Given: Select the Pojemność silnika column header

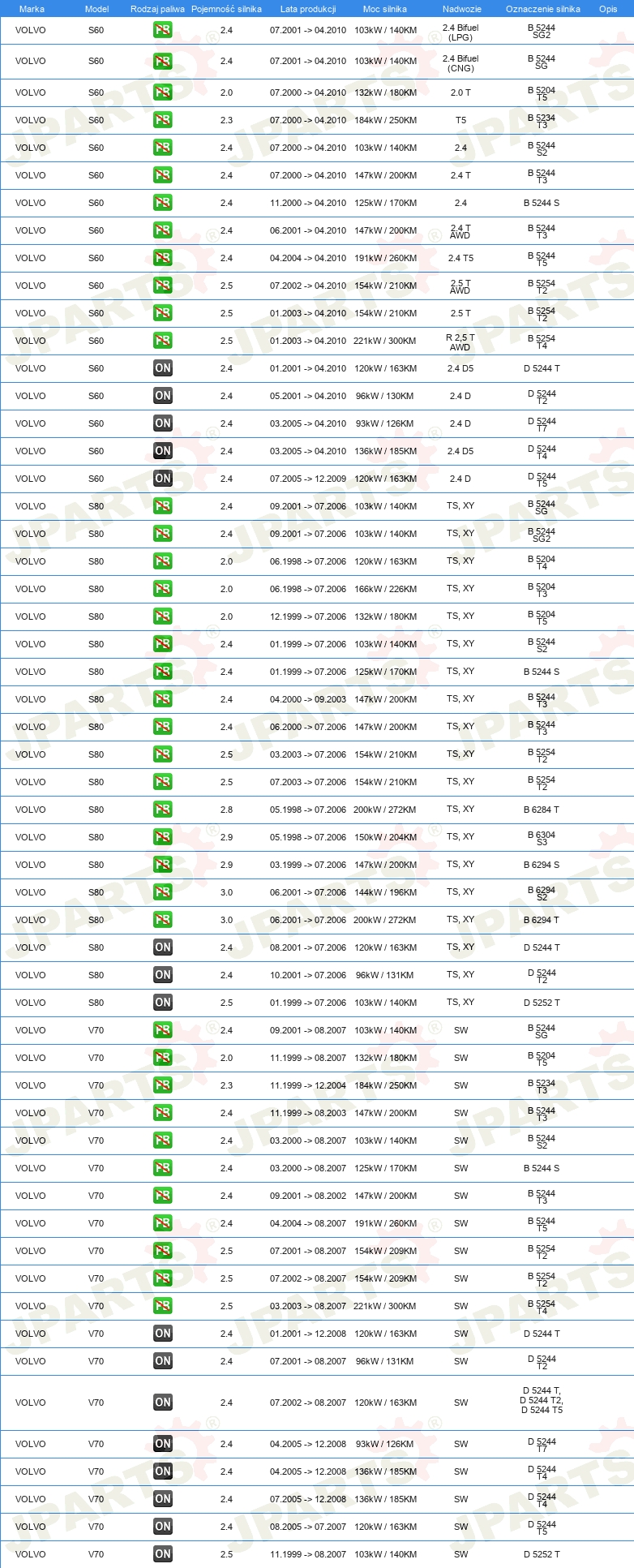Looking at the screenshot, I should pyautogui.click(x=226, y=9).
